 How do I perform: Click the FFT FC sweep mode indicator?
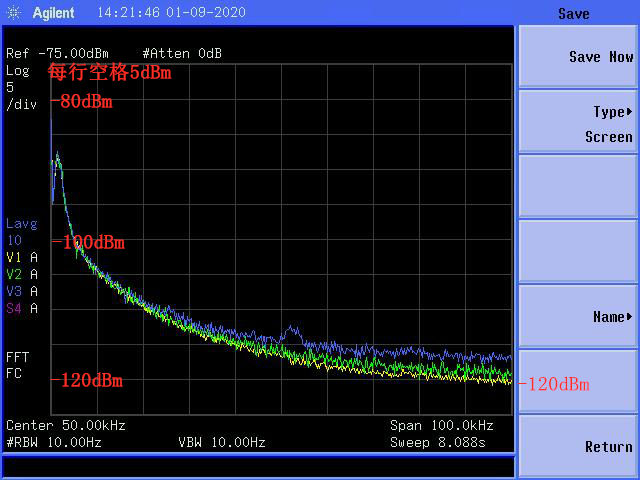[x=17, y=365]
